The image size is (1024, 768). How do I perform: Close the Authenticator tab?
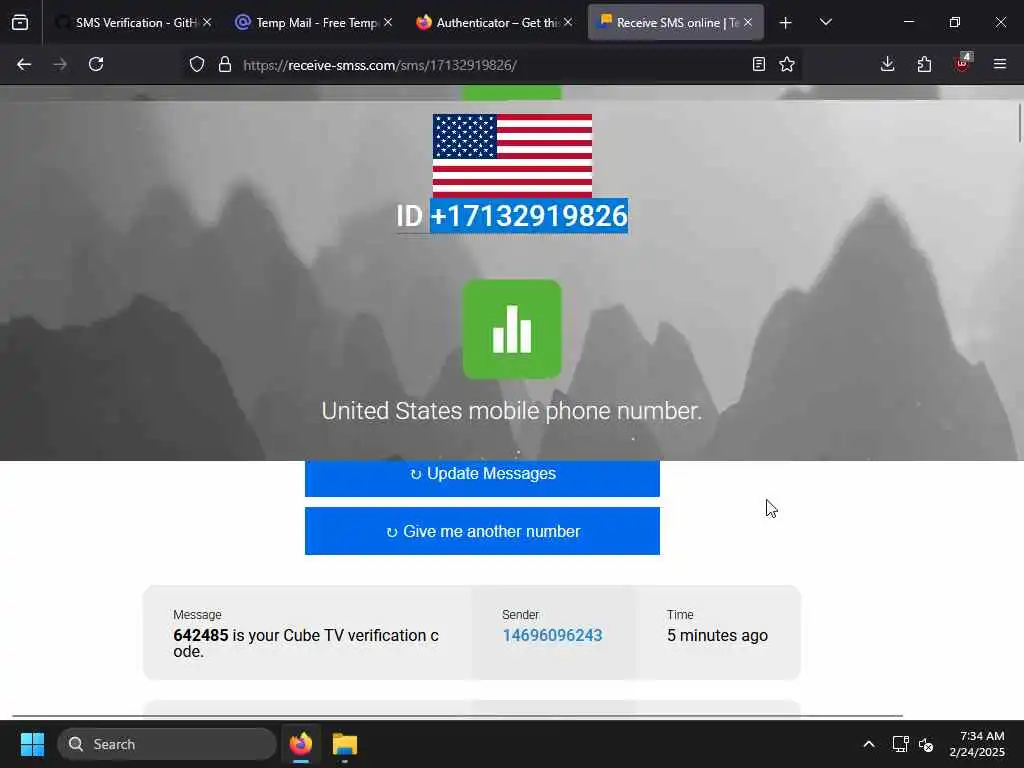coord(568,23)
